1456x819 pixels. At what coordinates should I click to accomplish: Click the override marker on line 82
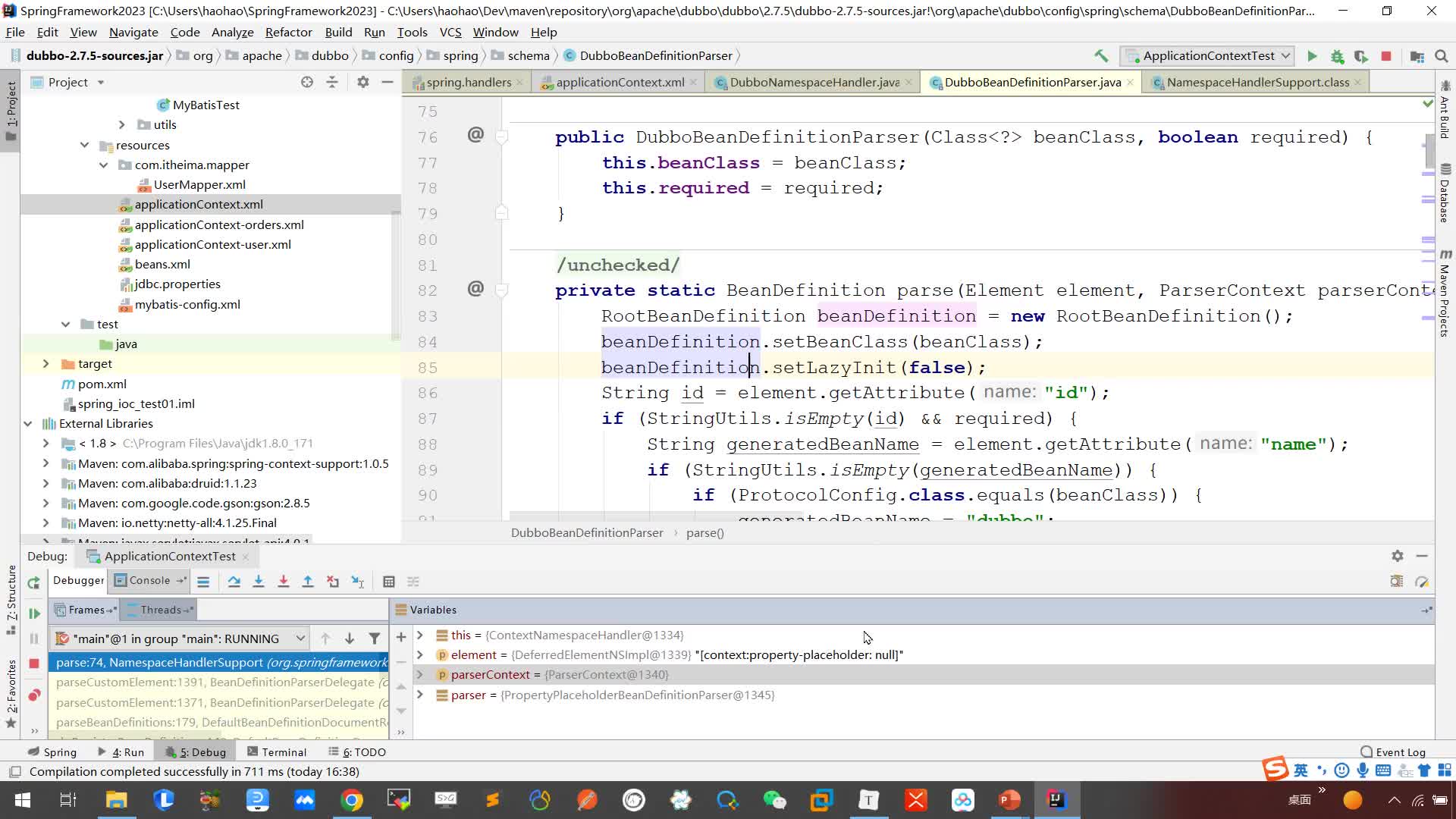click(475, 288)
